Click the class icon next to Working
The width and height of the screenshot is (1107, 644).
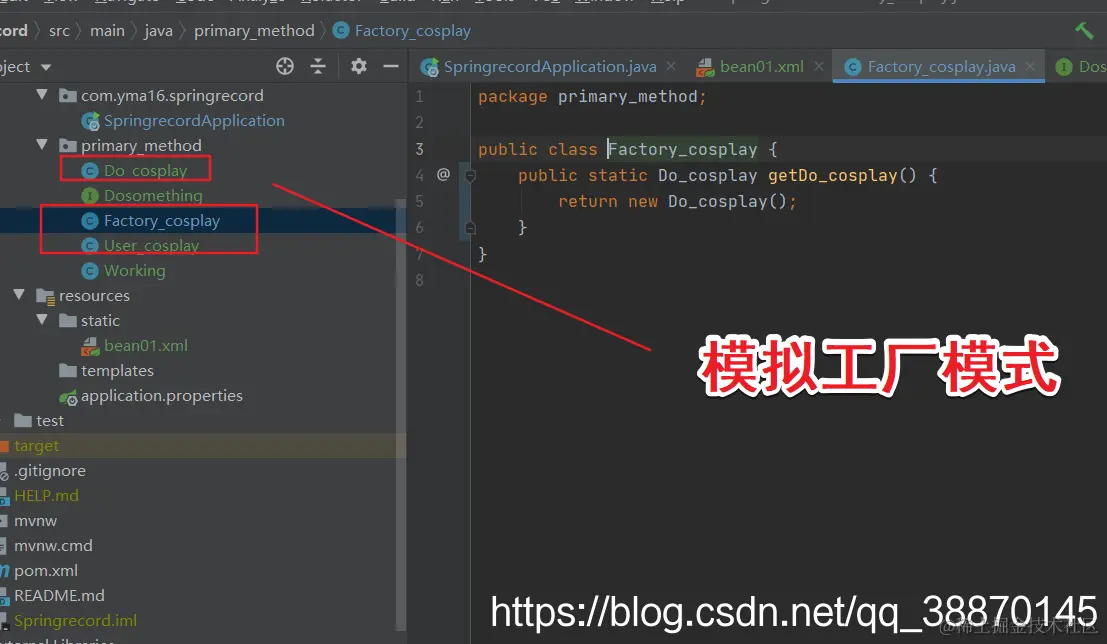click(x=90, y=270)
